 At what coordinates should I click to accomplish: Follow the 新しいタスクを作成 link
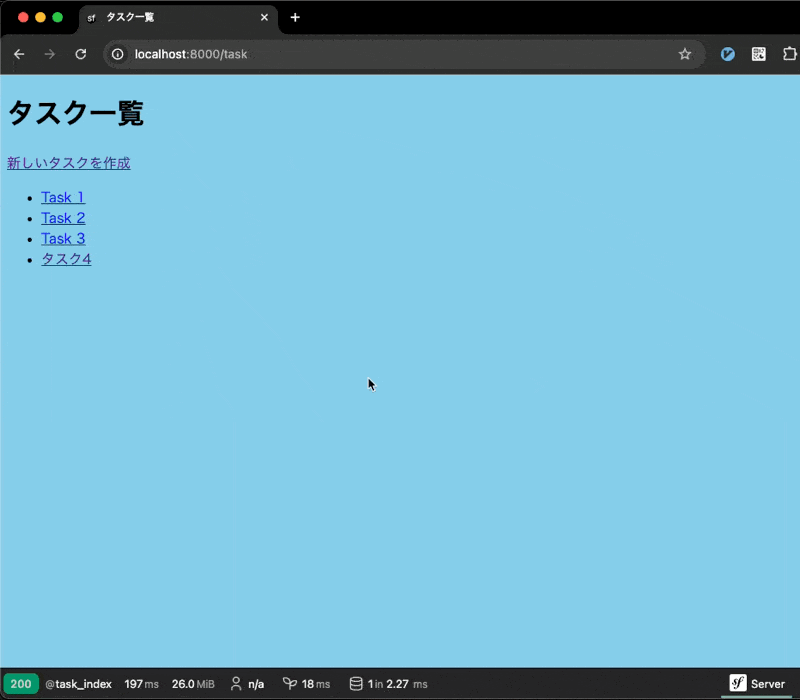pos(67,162)
